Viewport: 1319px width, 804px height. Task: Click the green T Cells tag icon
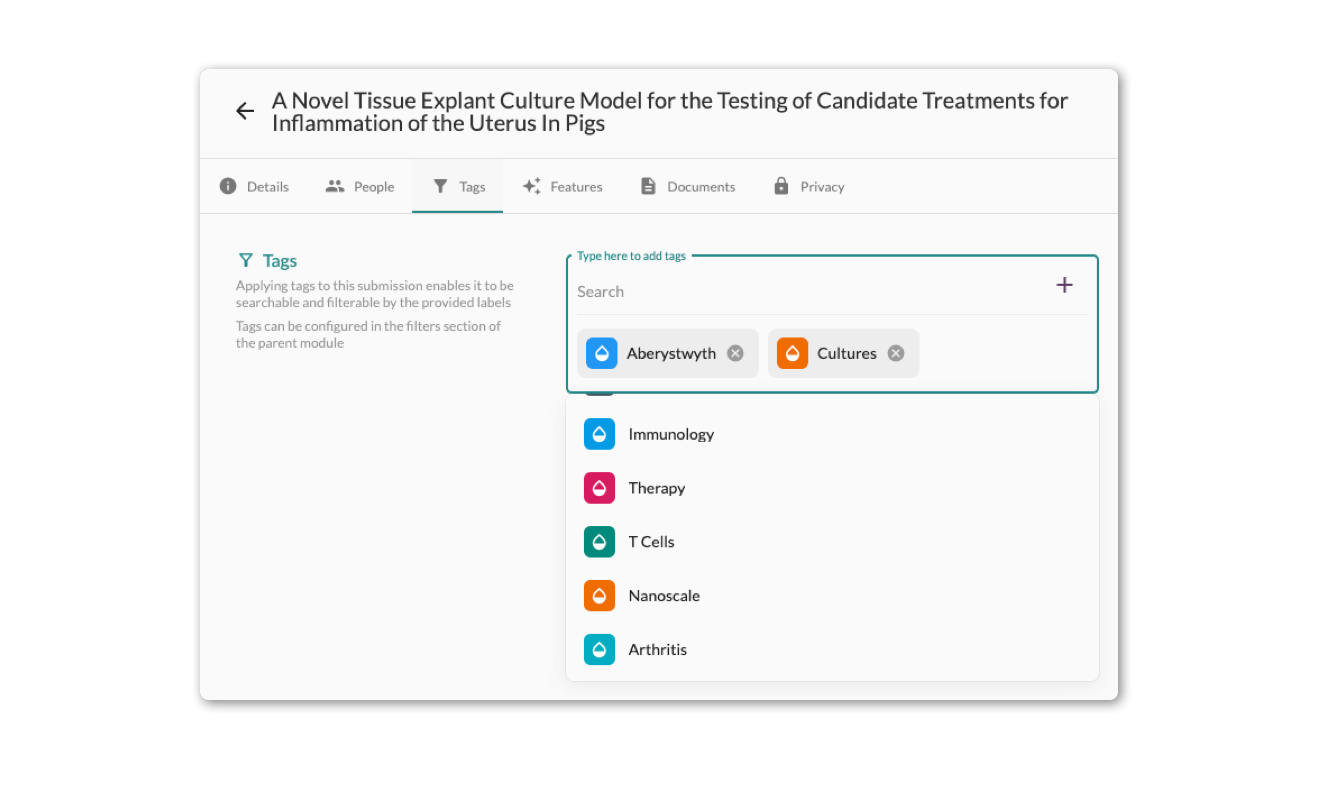tap(599, 542)
